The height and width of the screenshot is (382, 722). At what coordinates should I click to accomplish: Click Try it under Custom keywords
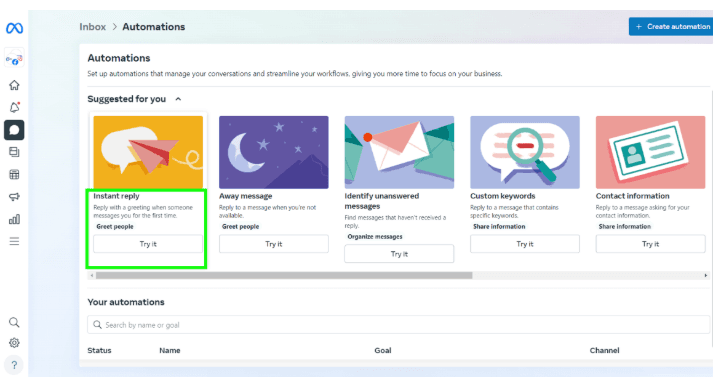coord(525,244)
